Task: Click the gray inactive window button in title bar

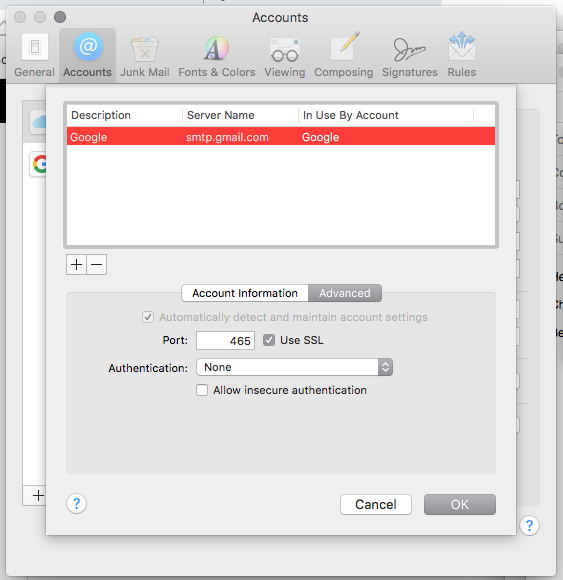Action: coord(60,17)
